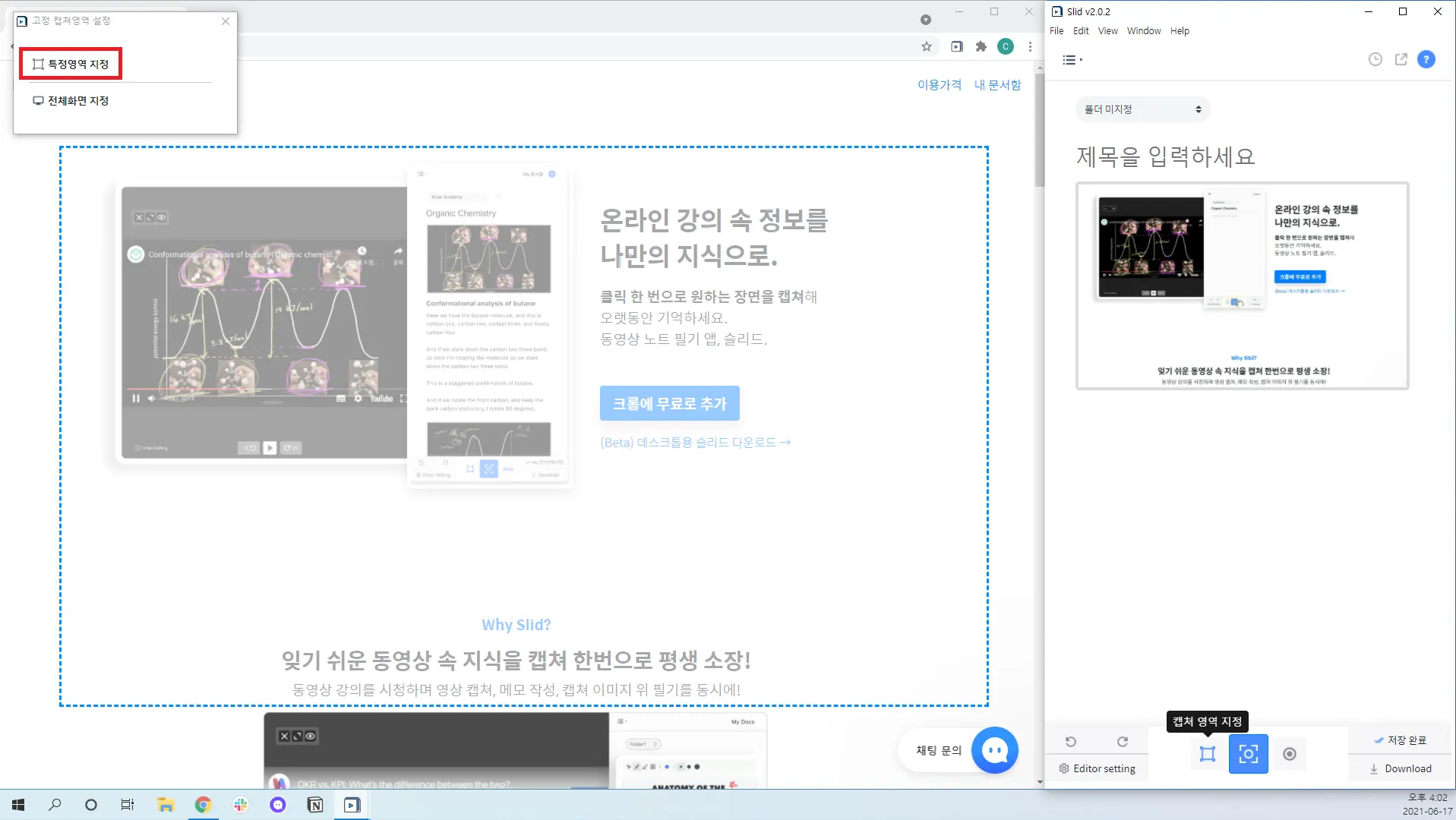Viewport: 1456px width, 820px height.
Task: Open history clock icon in Slid
Action: [x=1375, y=59]
